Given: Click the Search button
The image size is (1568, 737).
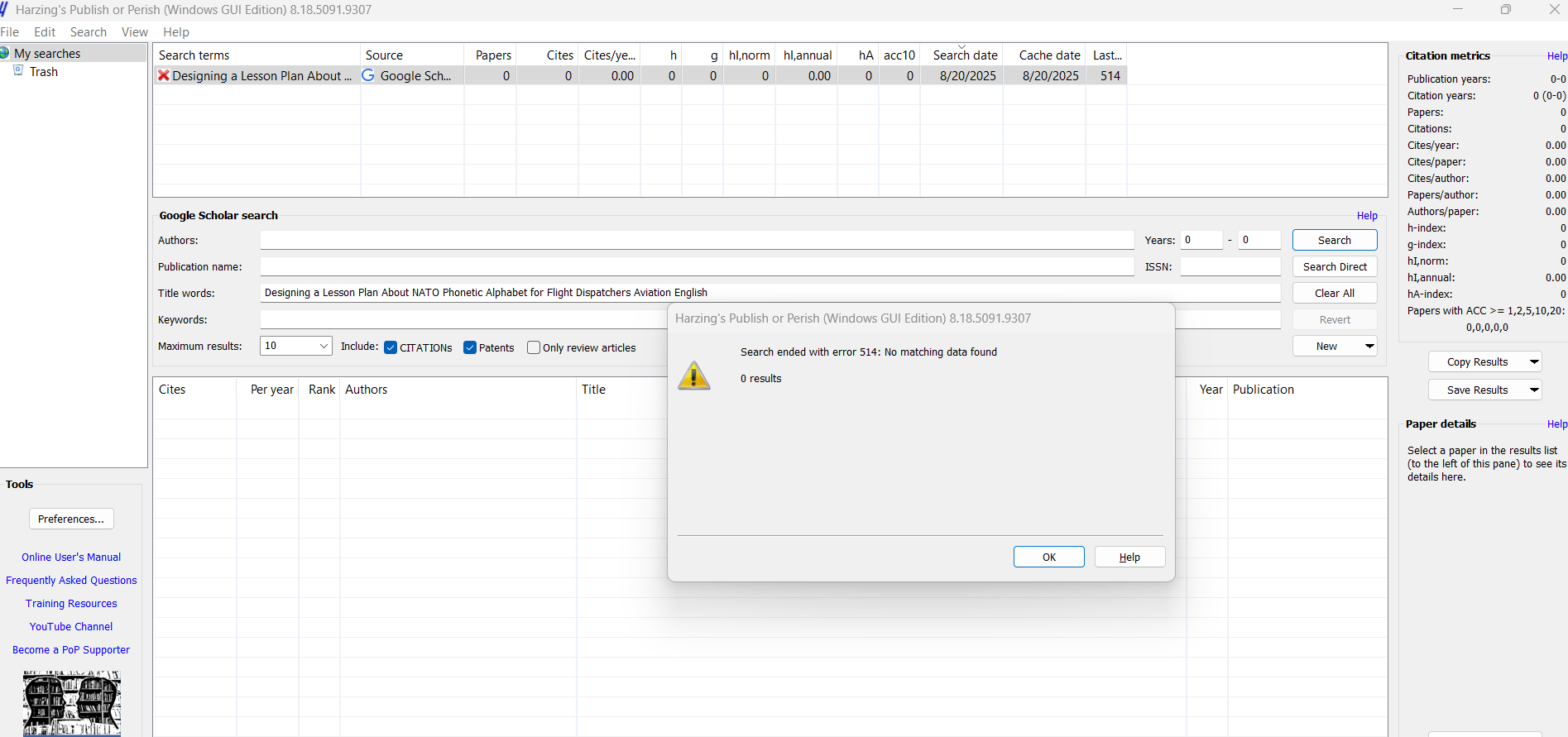Looking at the screenshot, I should (1335, 240).
